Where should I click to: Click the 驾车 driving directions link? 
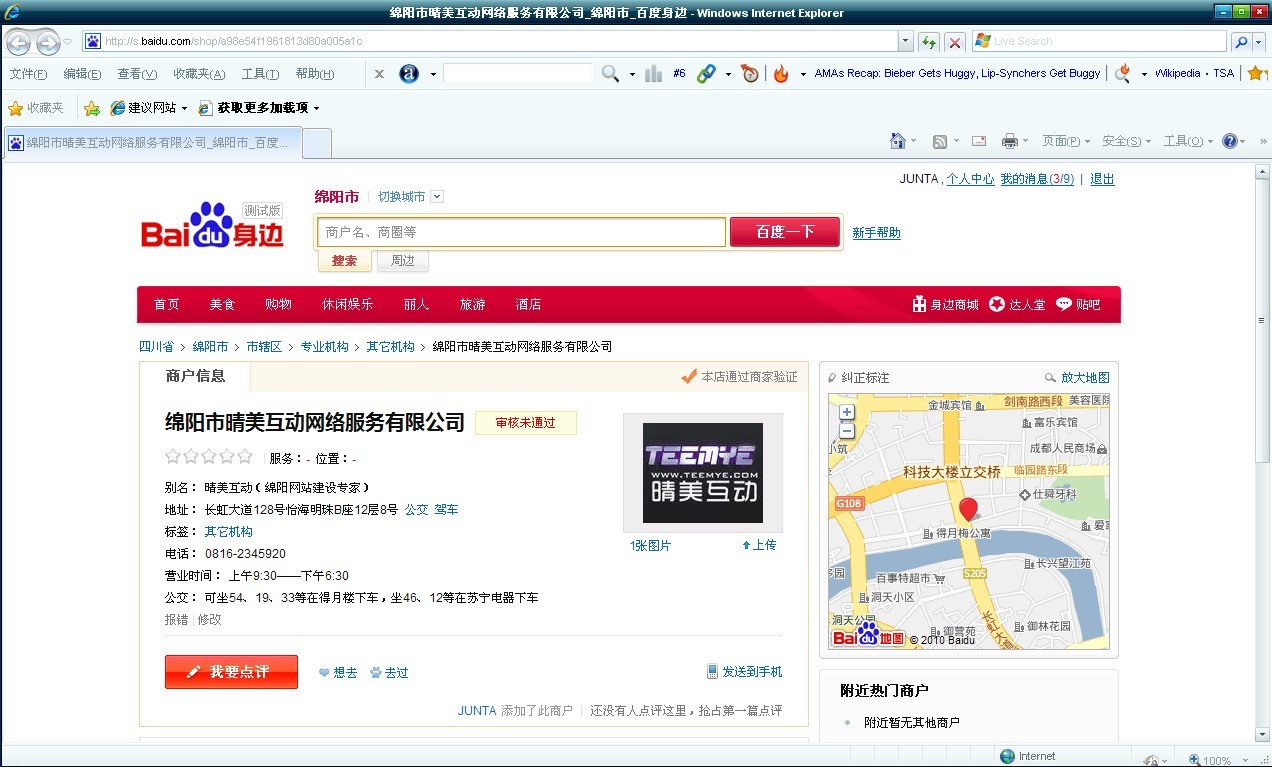pos(446,510)
